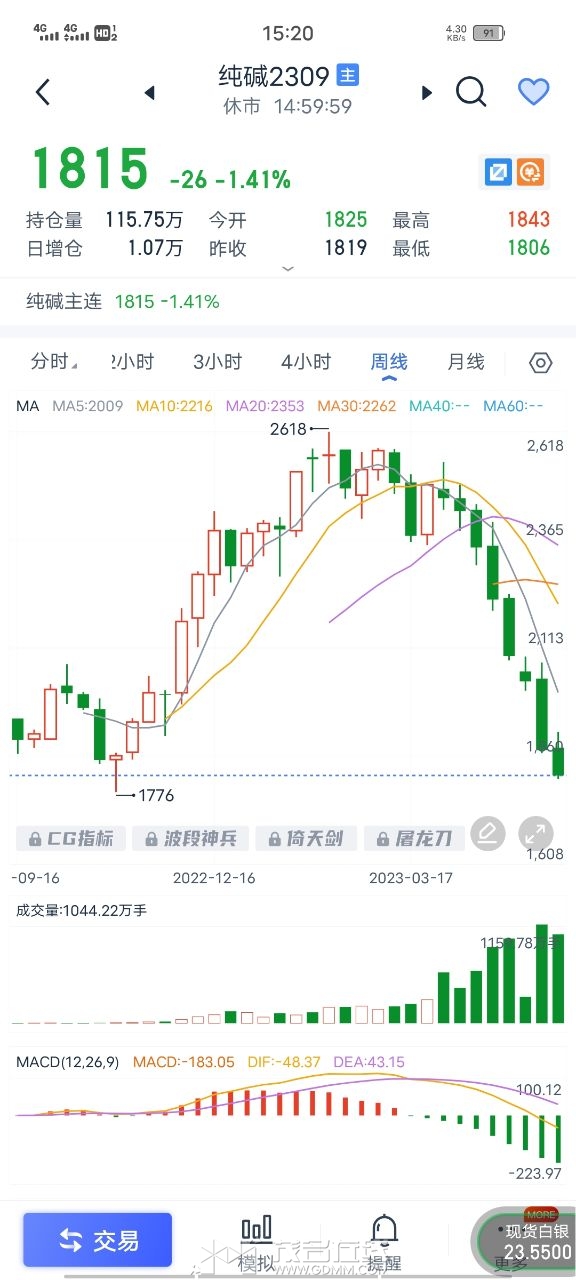Screen dimensions: 576x1280
Task: Open 现货白银 23.5500 floating widget
Action: tap(531, 1241)
